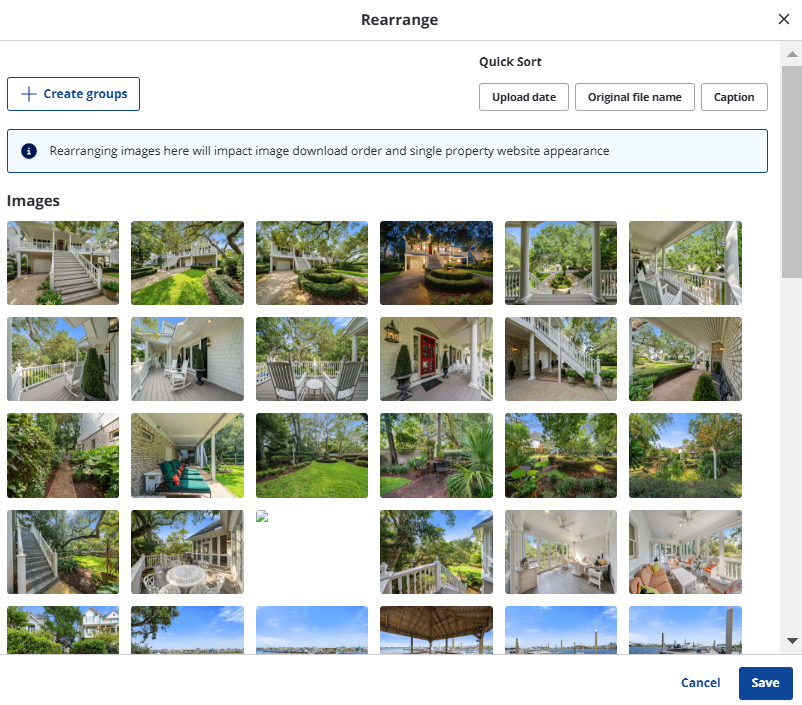This screenshot has width=802, height=705.
Task: Sort images by Caption
Action: tap(734, 97)
